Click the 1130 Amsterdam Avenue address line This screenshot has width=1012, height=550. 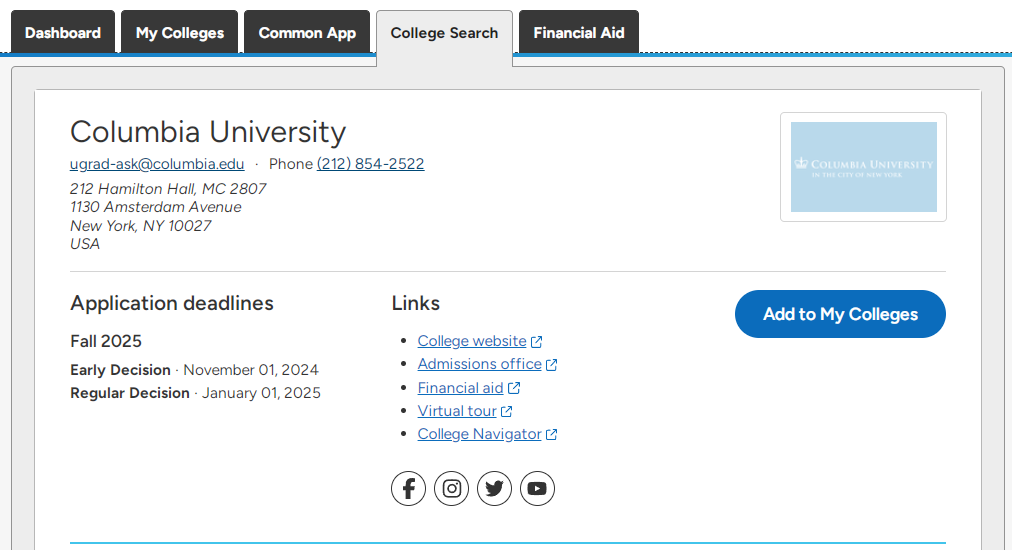[x=156, y=207]
